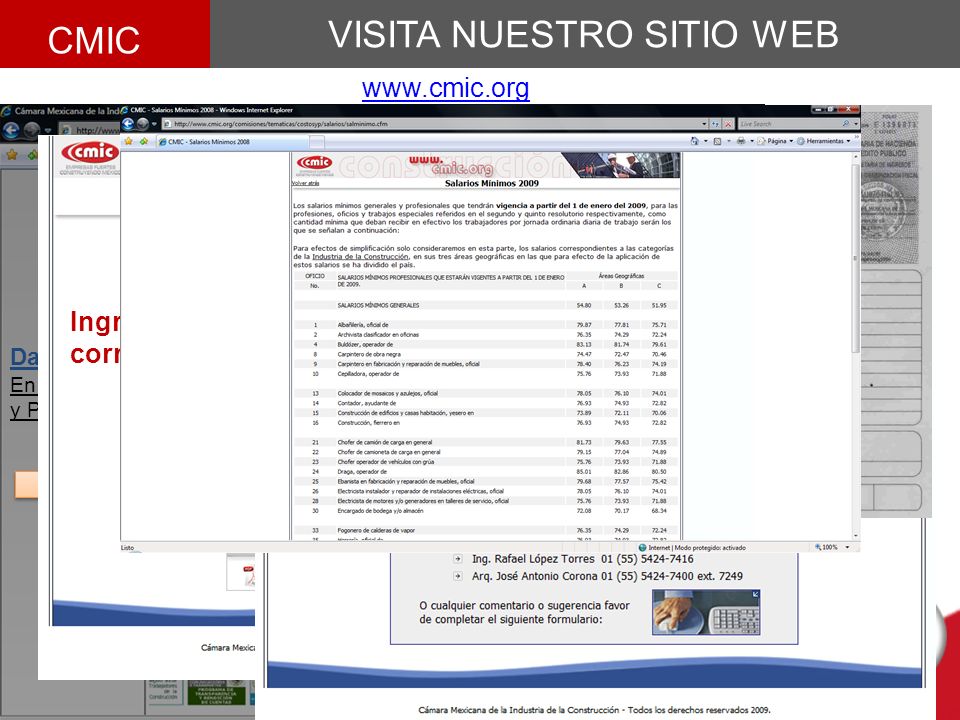The height and width of the screenshot is (720, 960).
Task: Click the Live Search magnifier icon
Action: pos(846,124)
